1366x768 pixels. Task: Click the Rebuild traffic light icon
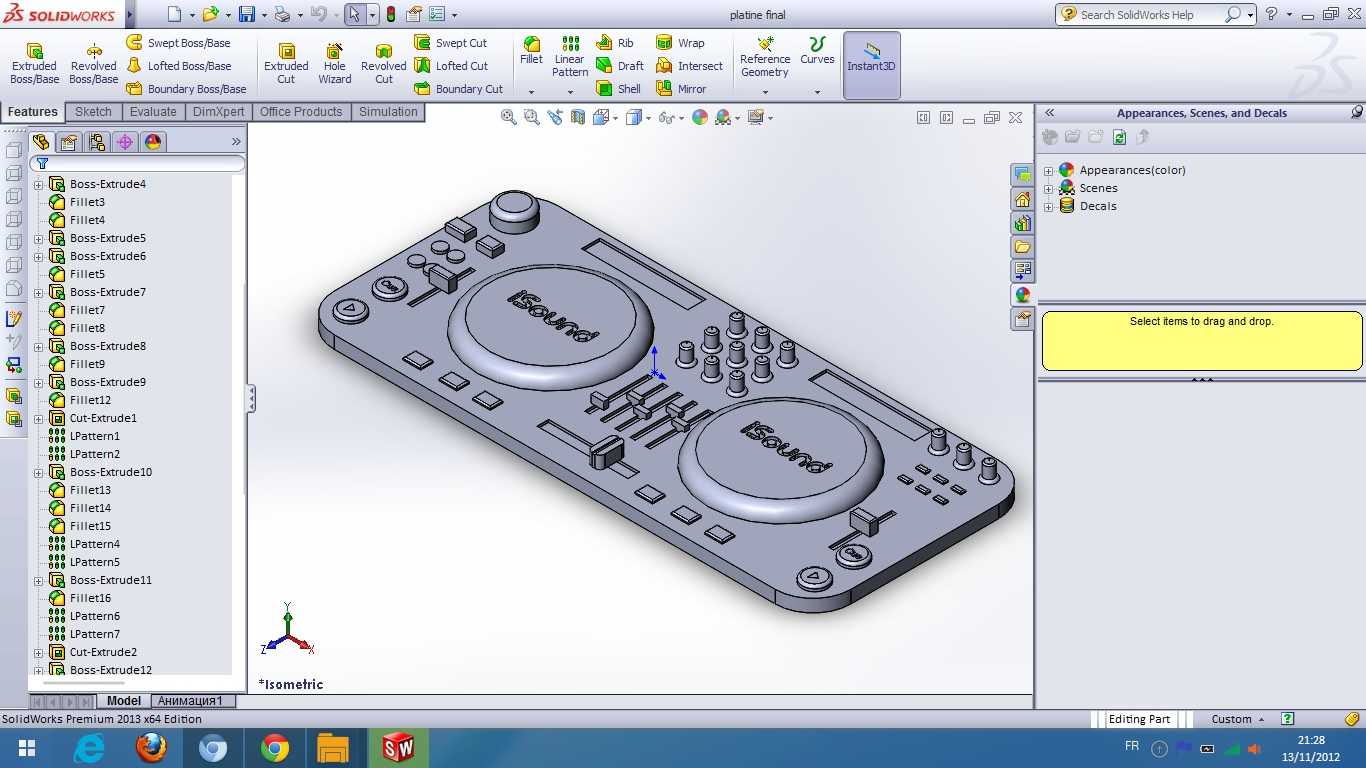click(x=390, y=15)
